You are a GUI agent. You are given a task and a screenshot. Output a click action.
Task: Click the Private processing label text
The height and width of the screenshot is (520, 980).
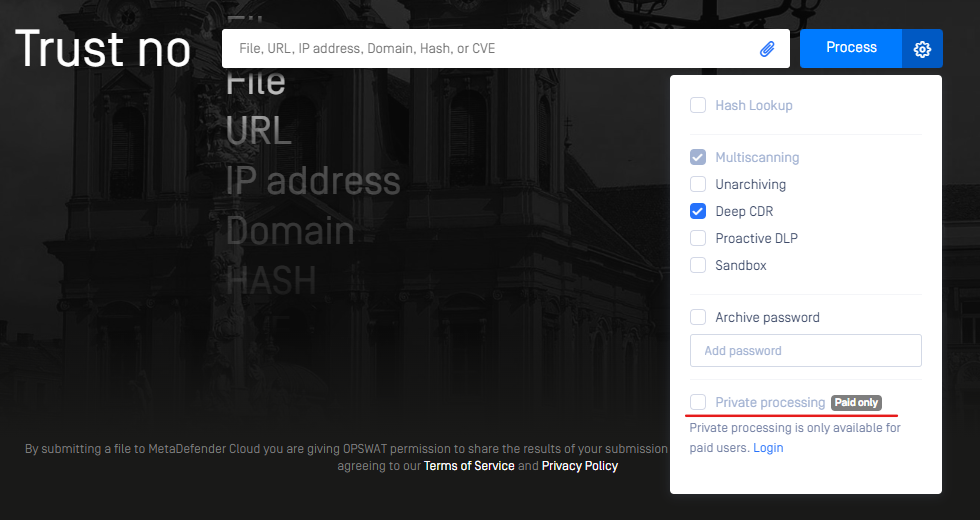770,402
